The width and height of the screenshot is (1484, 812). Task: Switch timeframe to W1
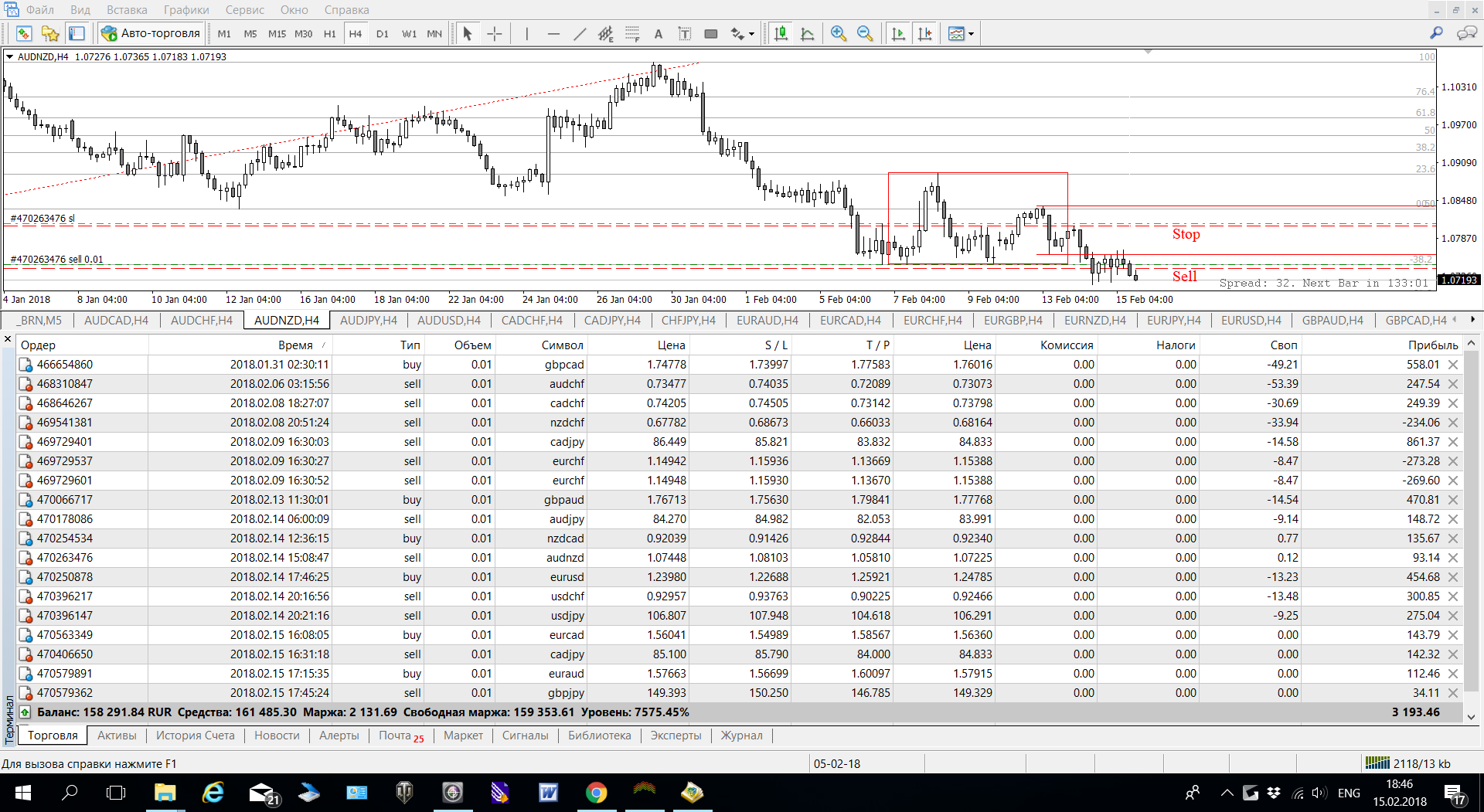[x=409, y=33]
